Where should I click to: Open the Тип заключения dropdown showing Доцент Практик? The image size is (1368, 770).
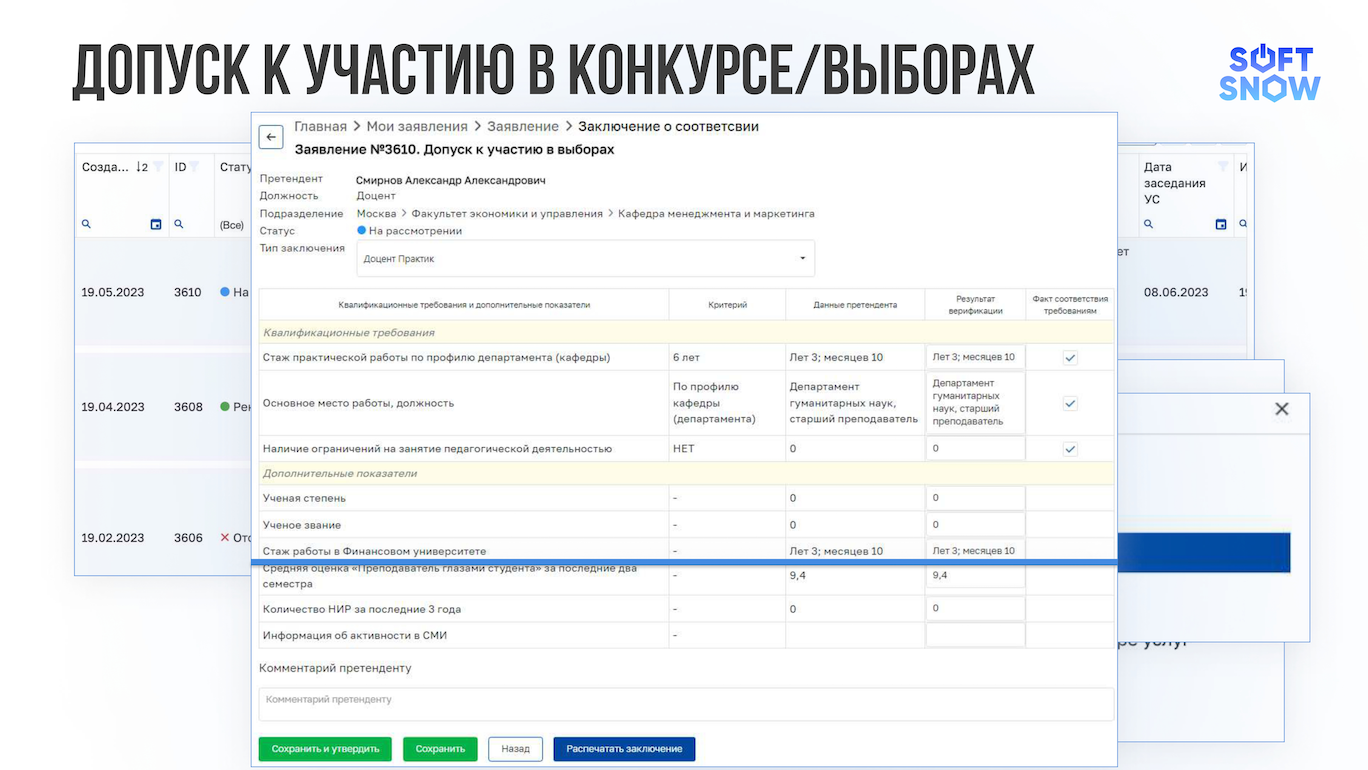pyautogui.click(x=585, y=259)
